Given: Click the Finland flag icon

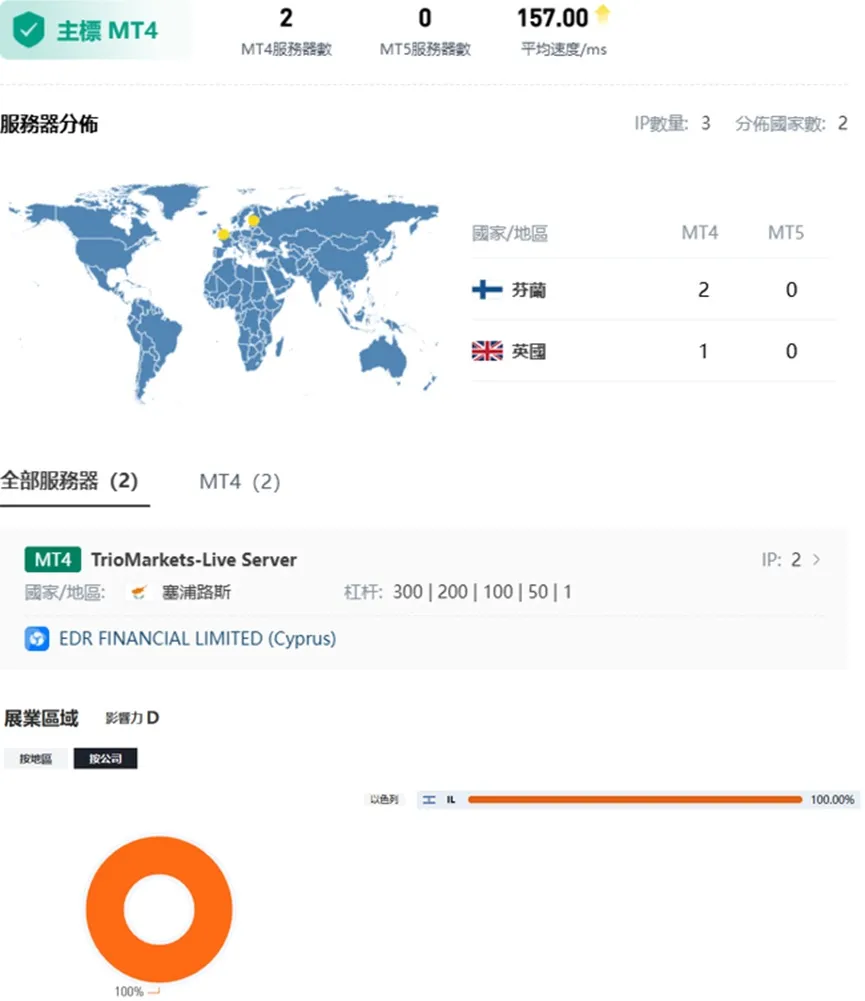Looking at the screenshot, I should point(487,290).
